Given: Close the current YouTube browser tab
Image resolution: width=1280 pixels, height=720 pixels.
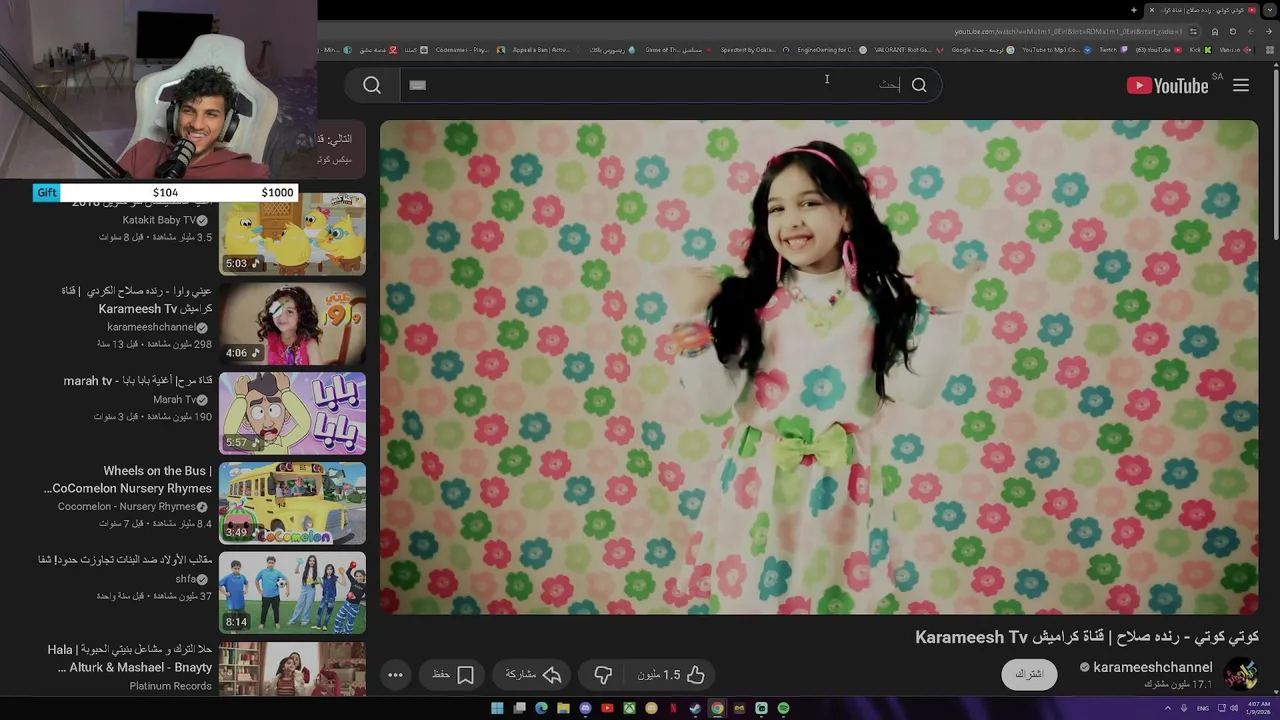Looking at the screenshot, I should [x=1152, y=10].
